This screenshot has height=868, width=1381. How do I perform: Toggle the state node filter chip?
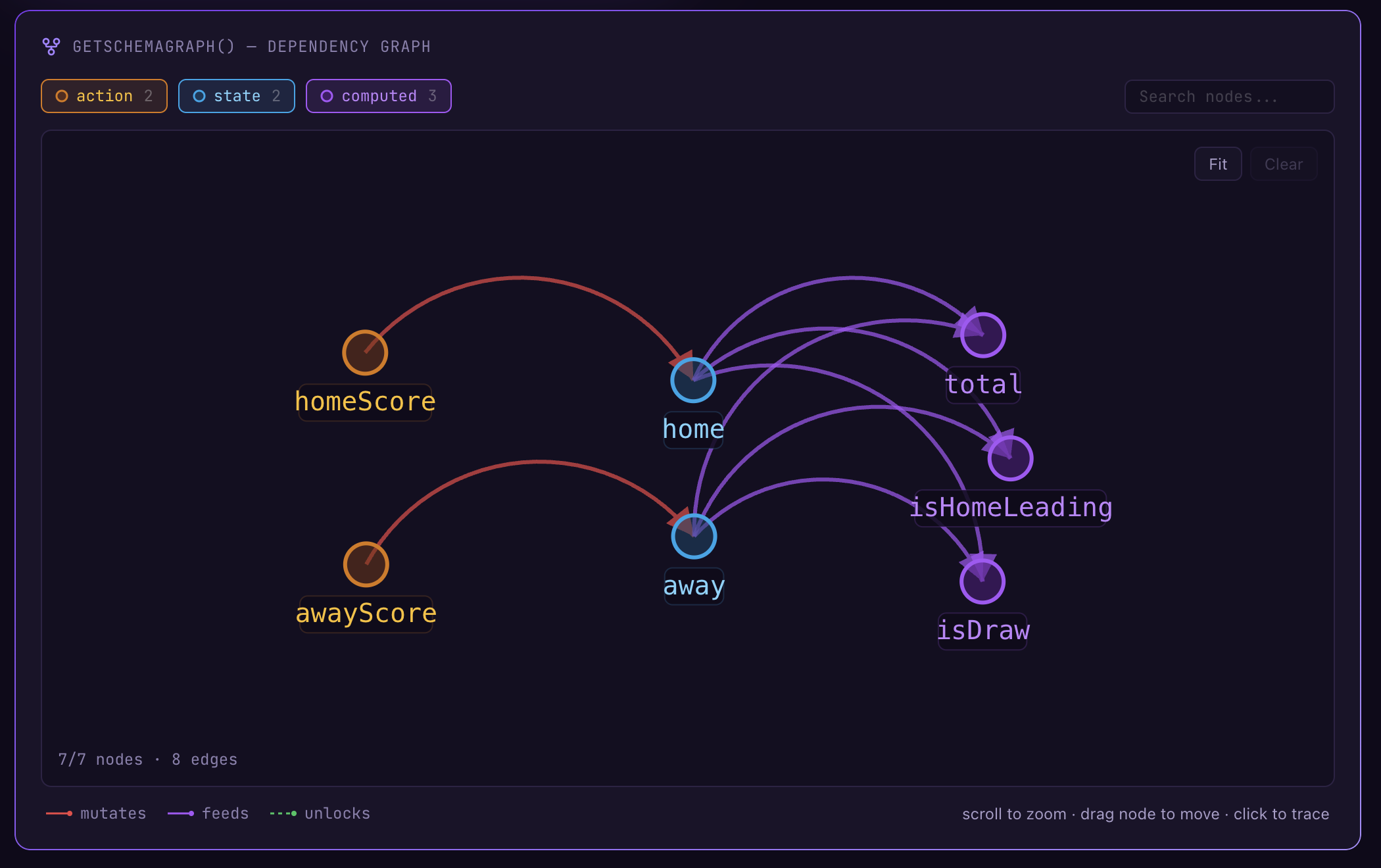237,96
